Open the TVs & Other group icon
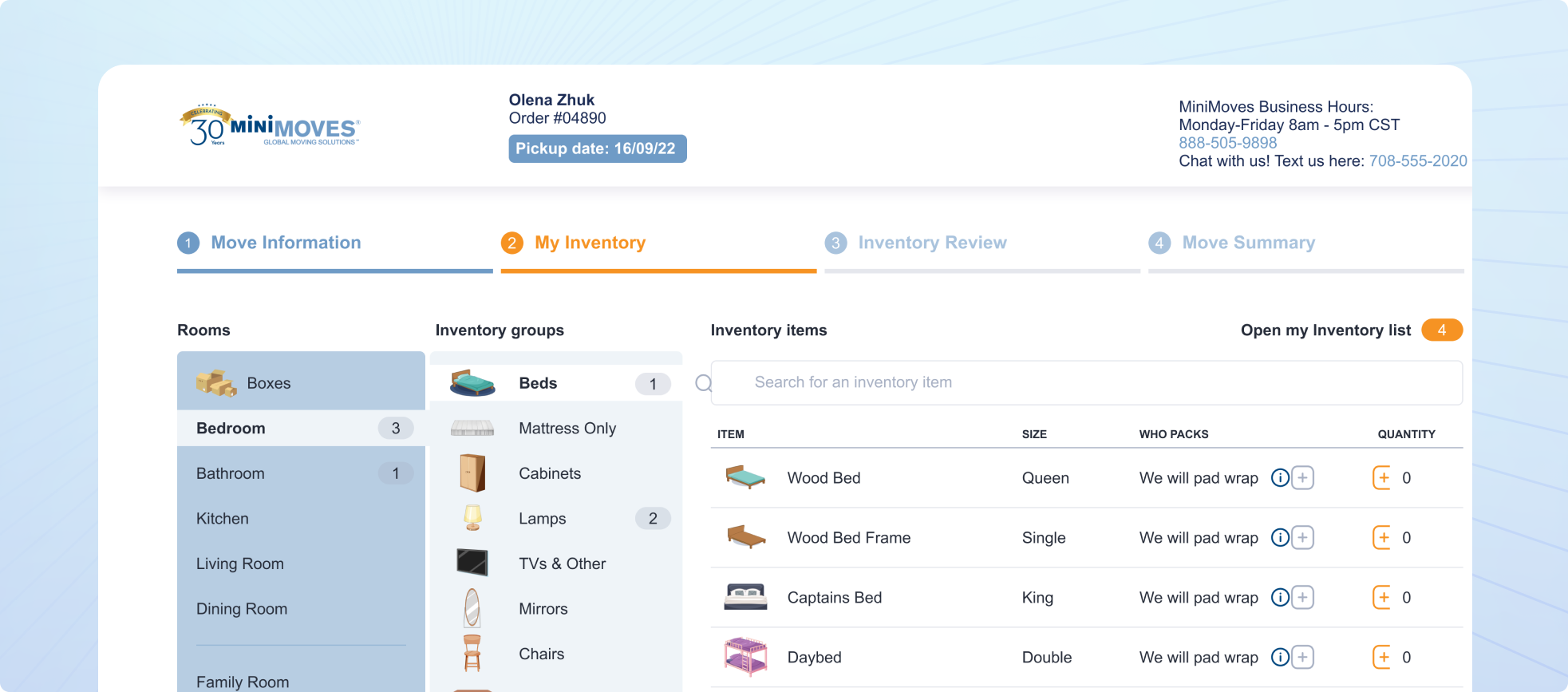The image size is (1568, 692). 472,563
